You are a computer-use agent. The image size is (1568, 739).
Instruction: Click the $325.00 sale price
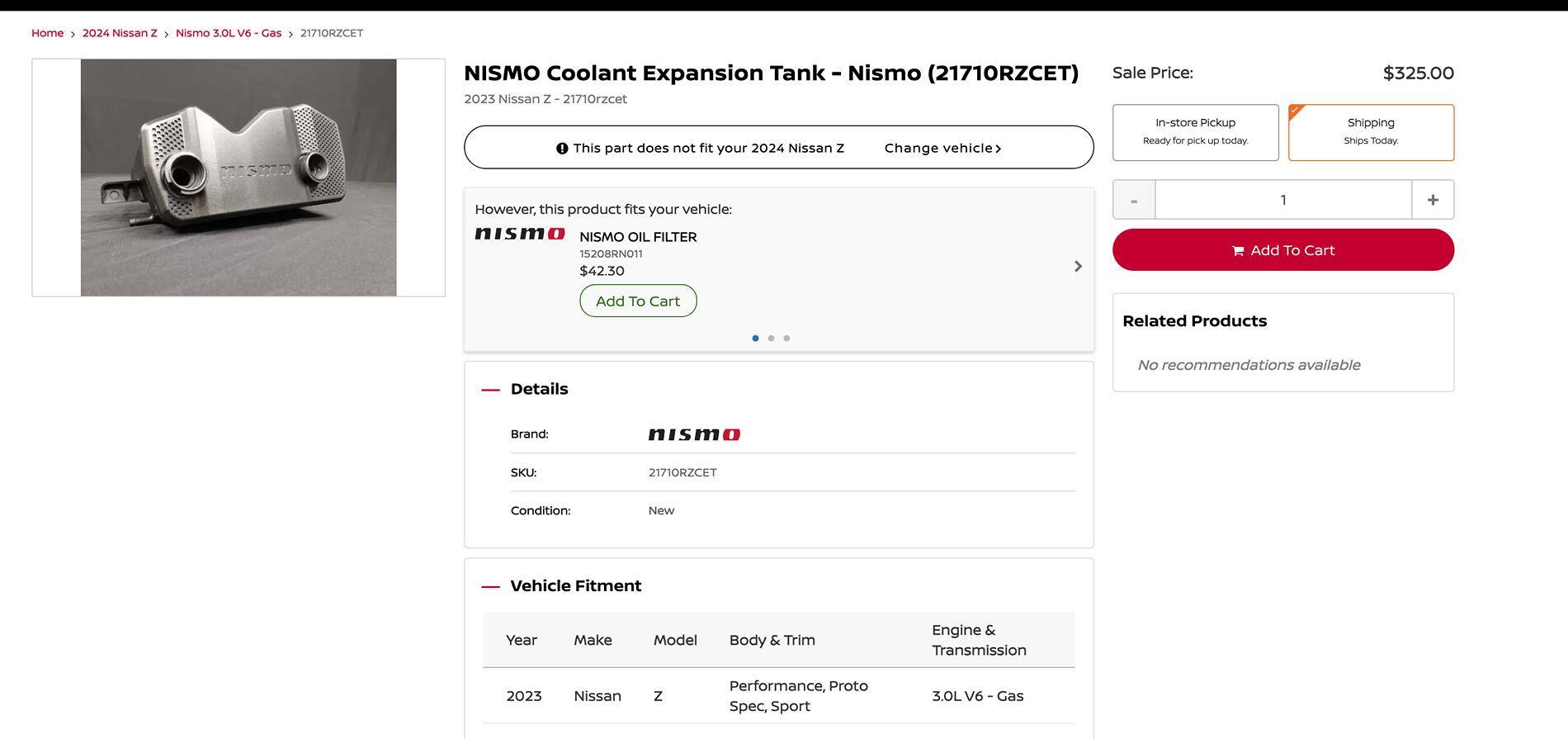click(1418, 73)
